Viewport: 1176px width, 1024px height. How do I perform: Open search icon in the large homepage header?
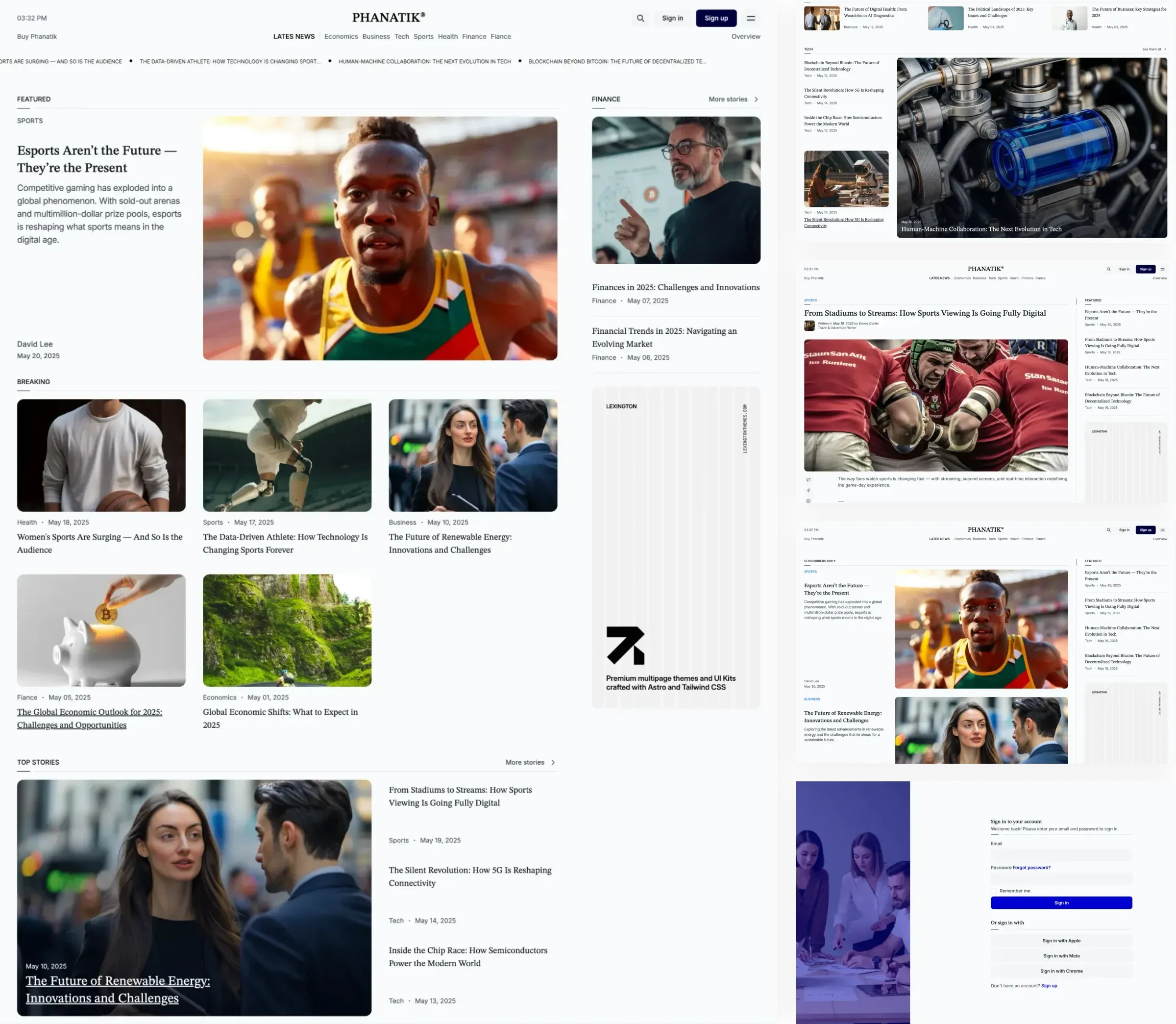pos(640,18)
